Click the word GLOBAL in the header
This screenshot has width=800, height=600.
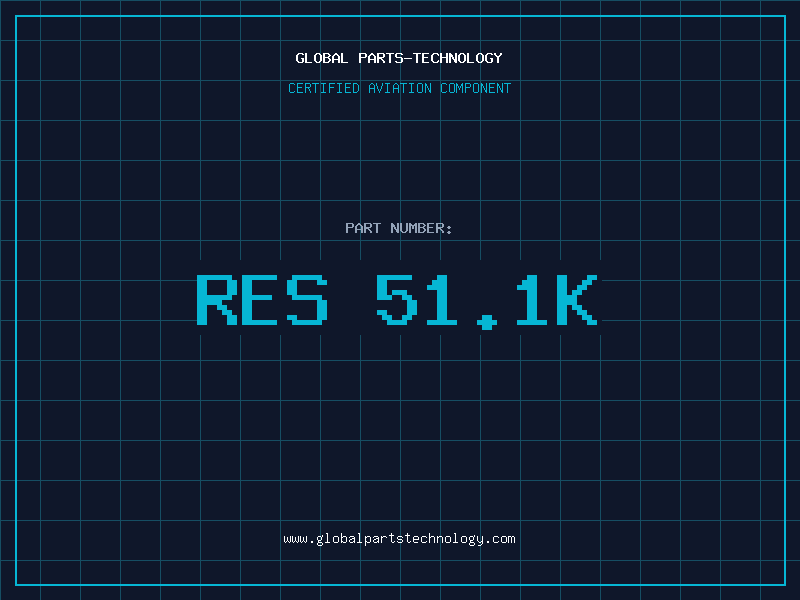[x=322, y=58]
